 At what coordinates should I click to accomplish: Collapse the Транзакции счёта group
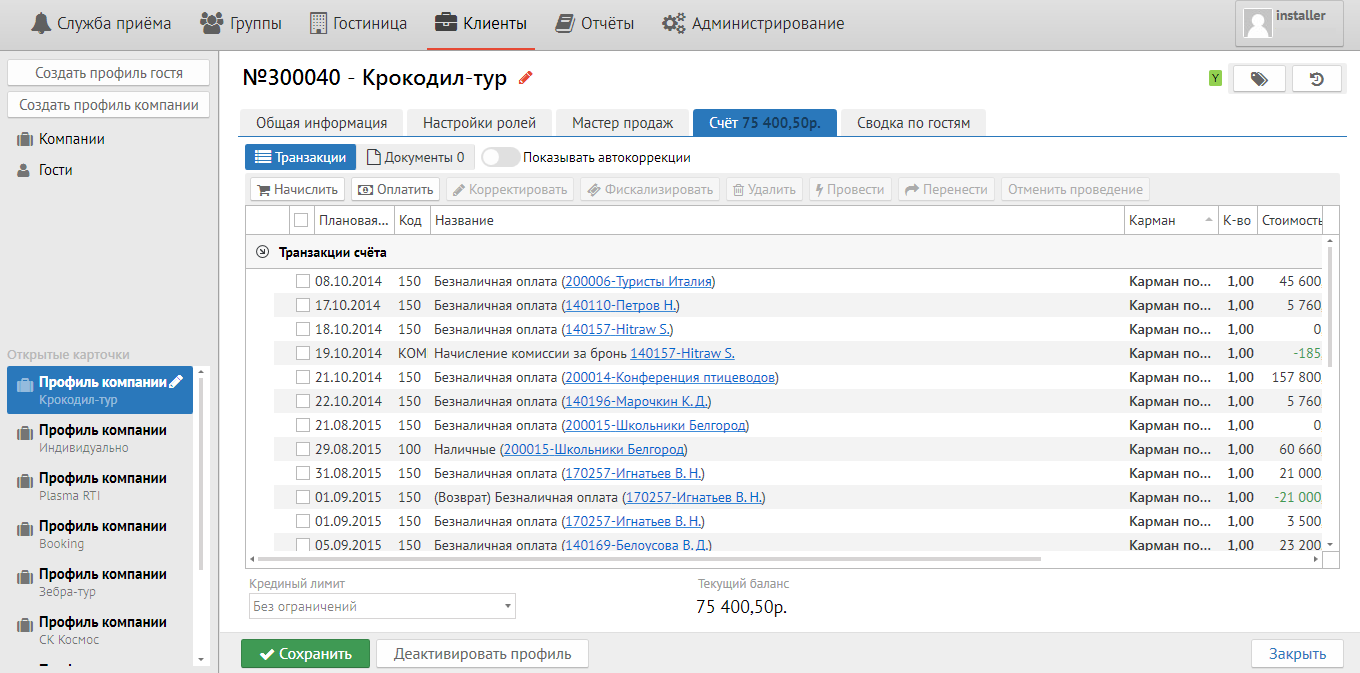tap(262, 253)
